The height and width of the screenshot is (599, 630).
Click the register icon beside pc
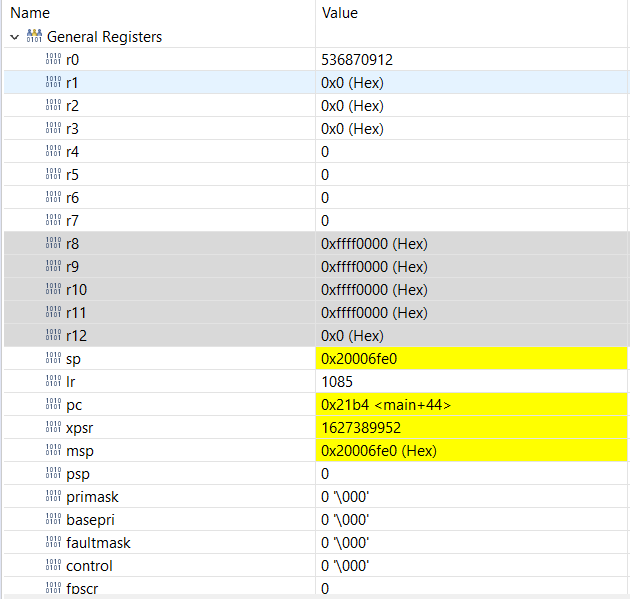[53, 404]
